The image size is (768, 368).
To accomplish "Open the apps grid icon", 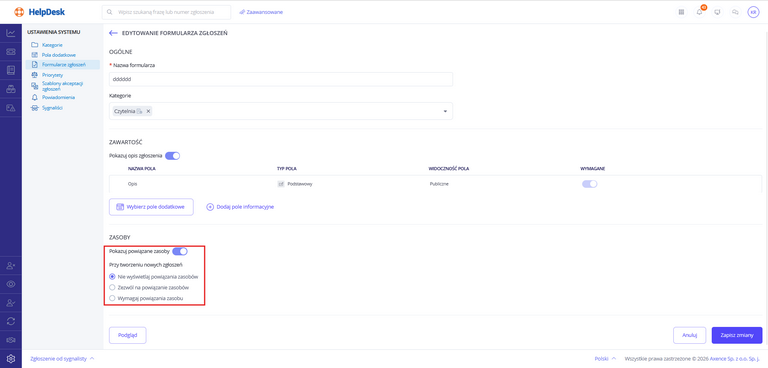I will (x=681, y=12).
